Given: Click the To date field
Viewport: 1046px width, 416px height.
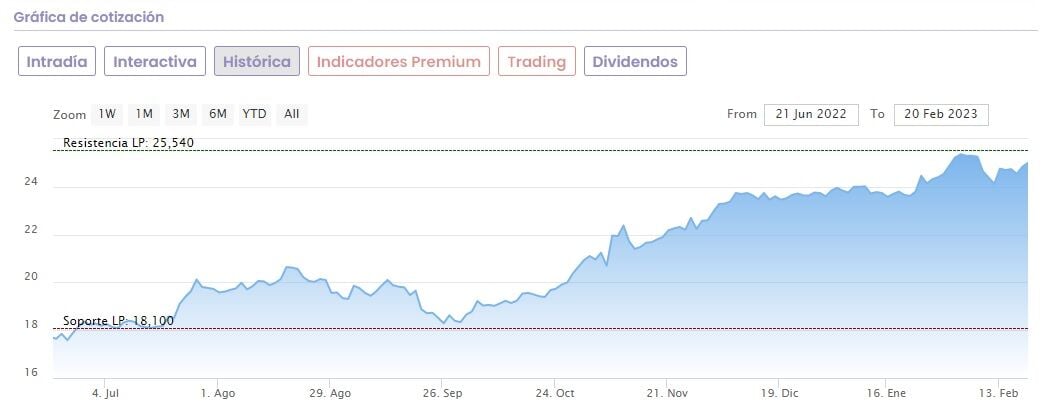Looking at the screenshot, I should point(941,114).
